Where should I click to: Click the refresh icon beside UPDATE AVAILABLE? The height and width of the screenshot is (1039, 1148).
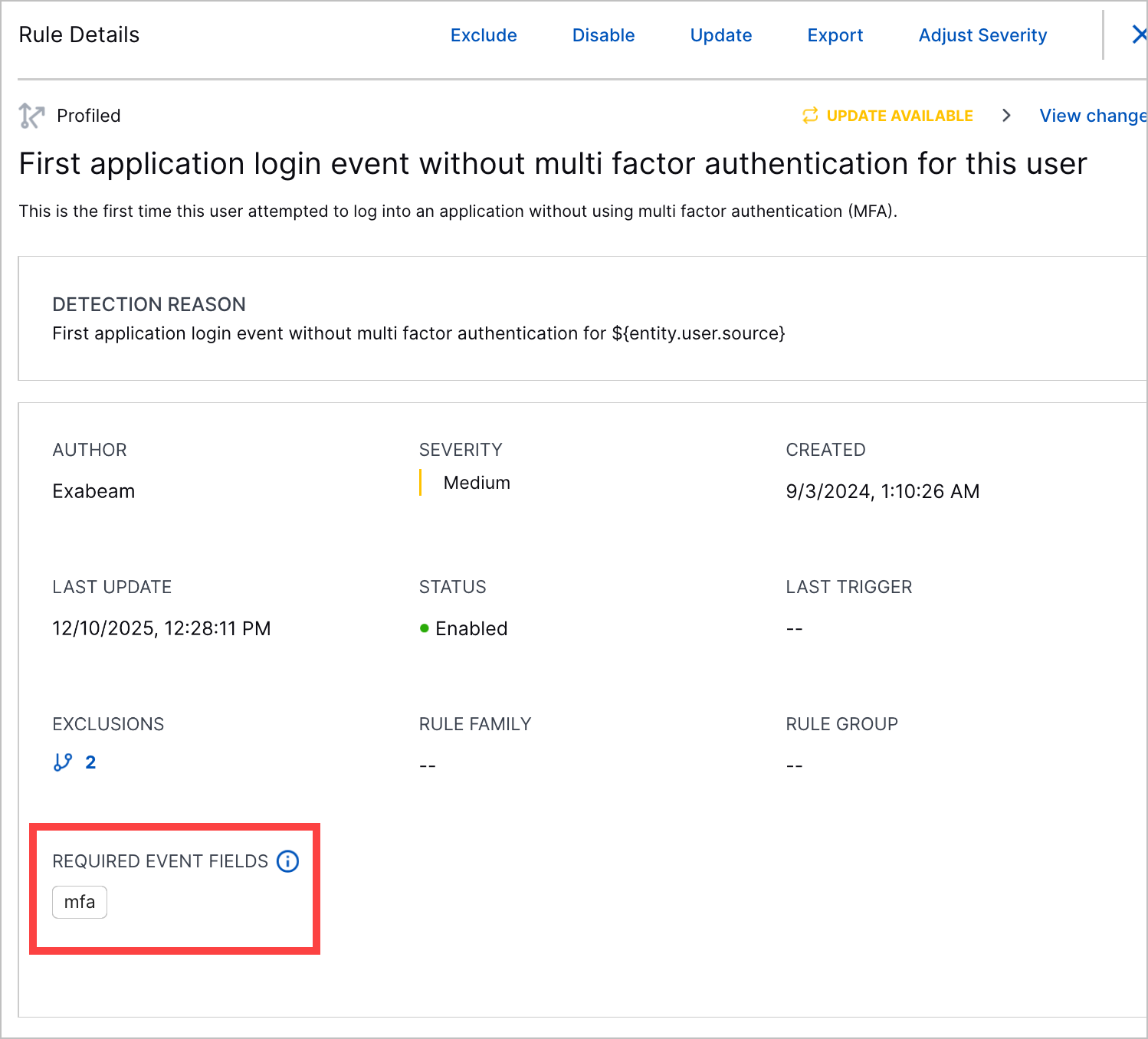(x=810, y=115)
